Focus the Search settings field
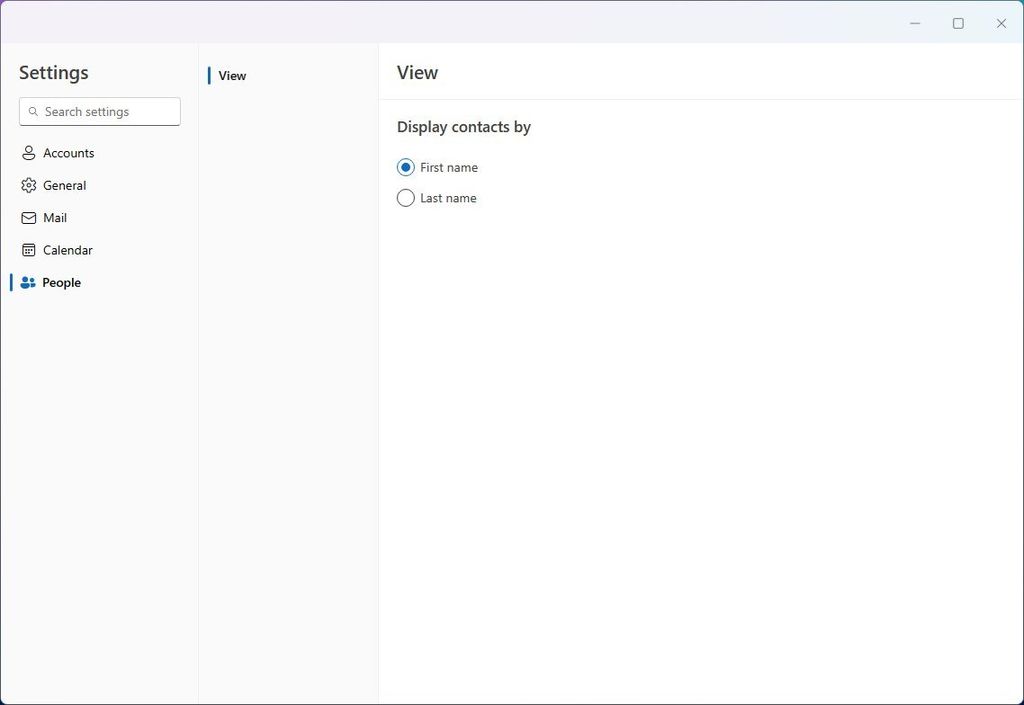 pyautogui.click(x=100, y=112)
